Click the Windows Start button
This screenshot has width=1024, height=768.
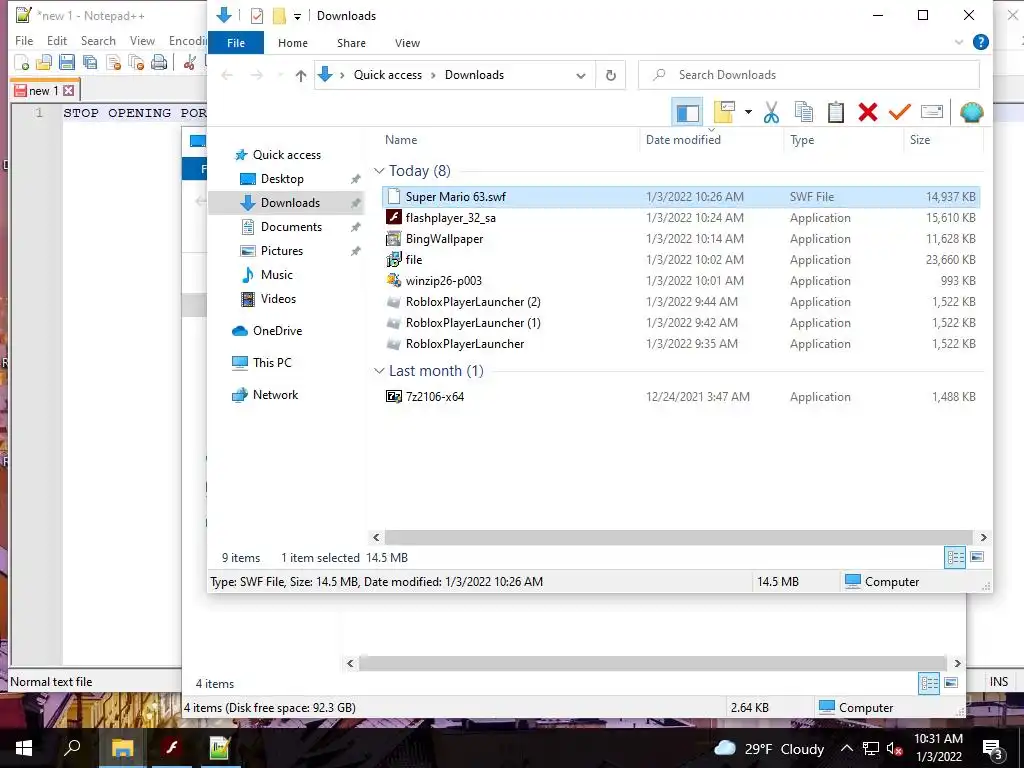(24, 748)
